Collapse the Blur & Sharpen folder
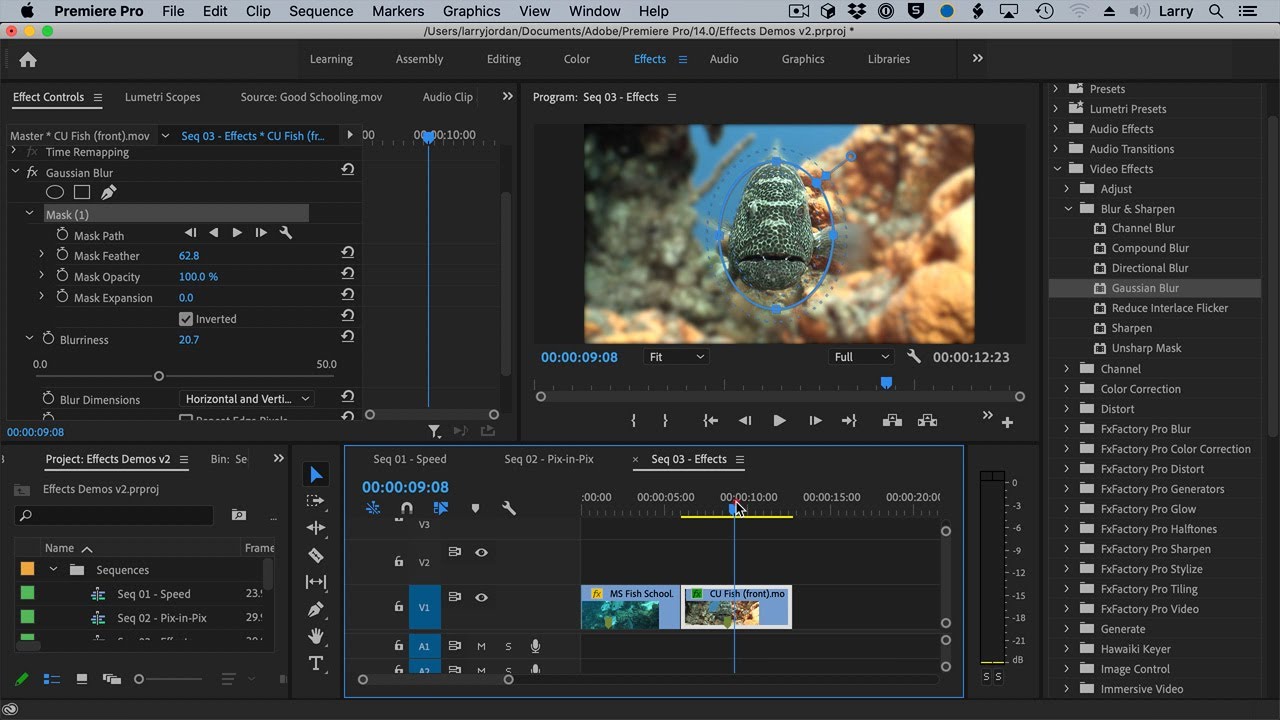This screenshot has width=1280, height=720. pos(1067,209)
